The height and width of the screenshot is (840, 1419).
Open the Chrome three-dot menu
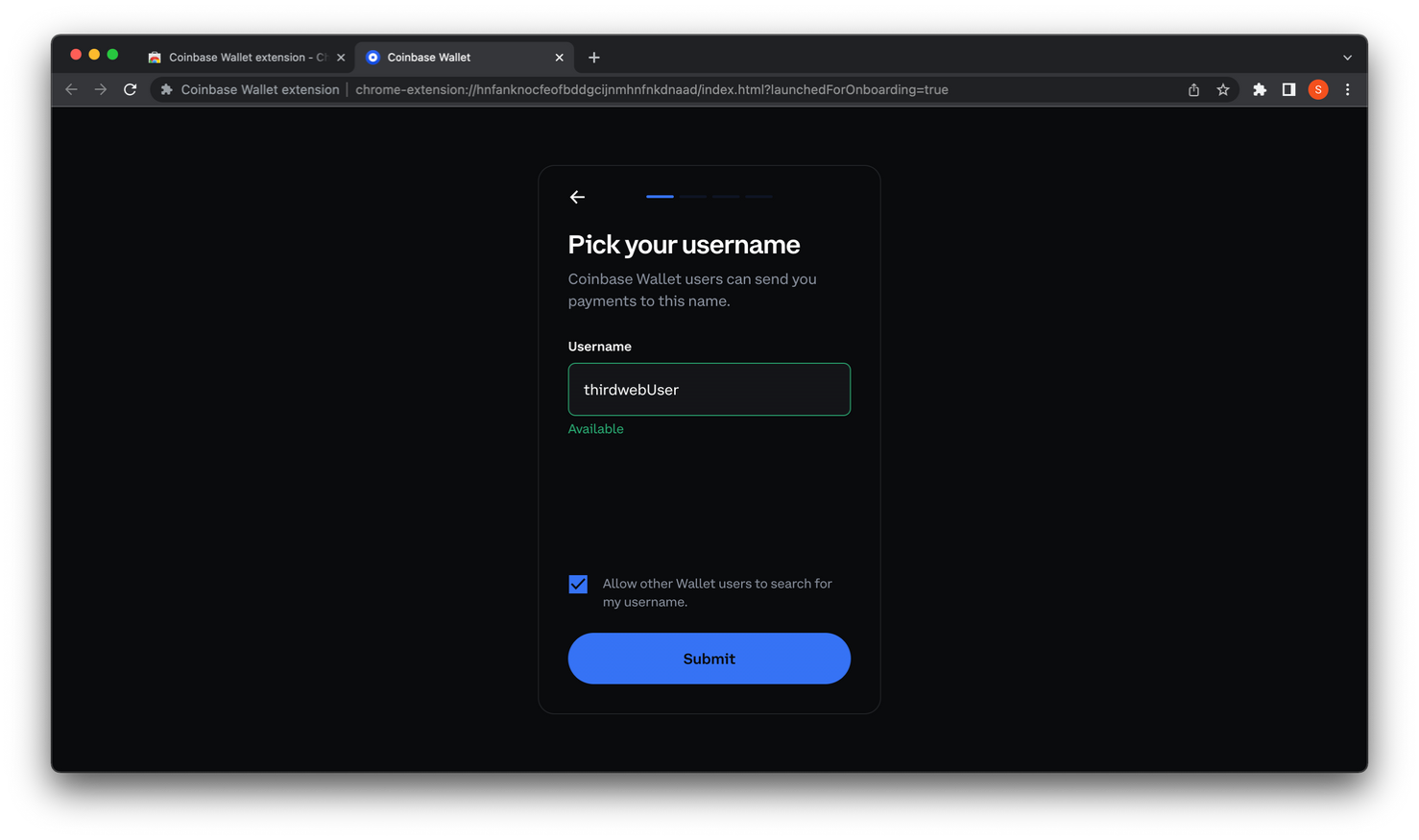click(1347, 89)
